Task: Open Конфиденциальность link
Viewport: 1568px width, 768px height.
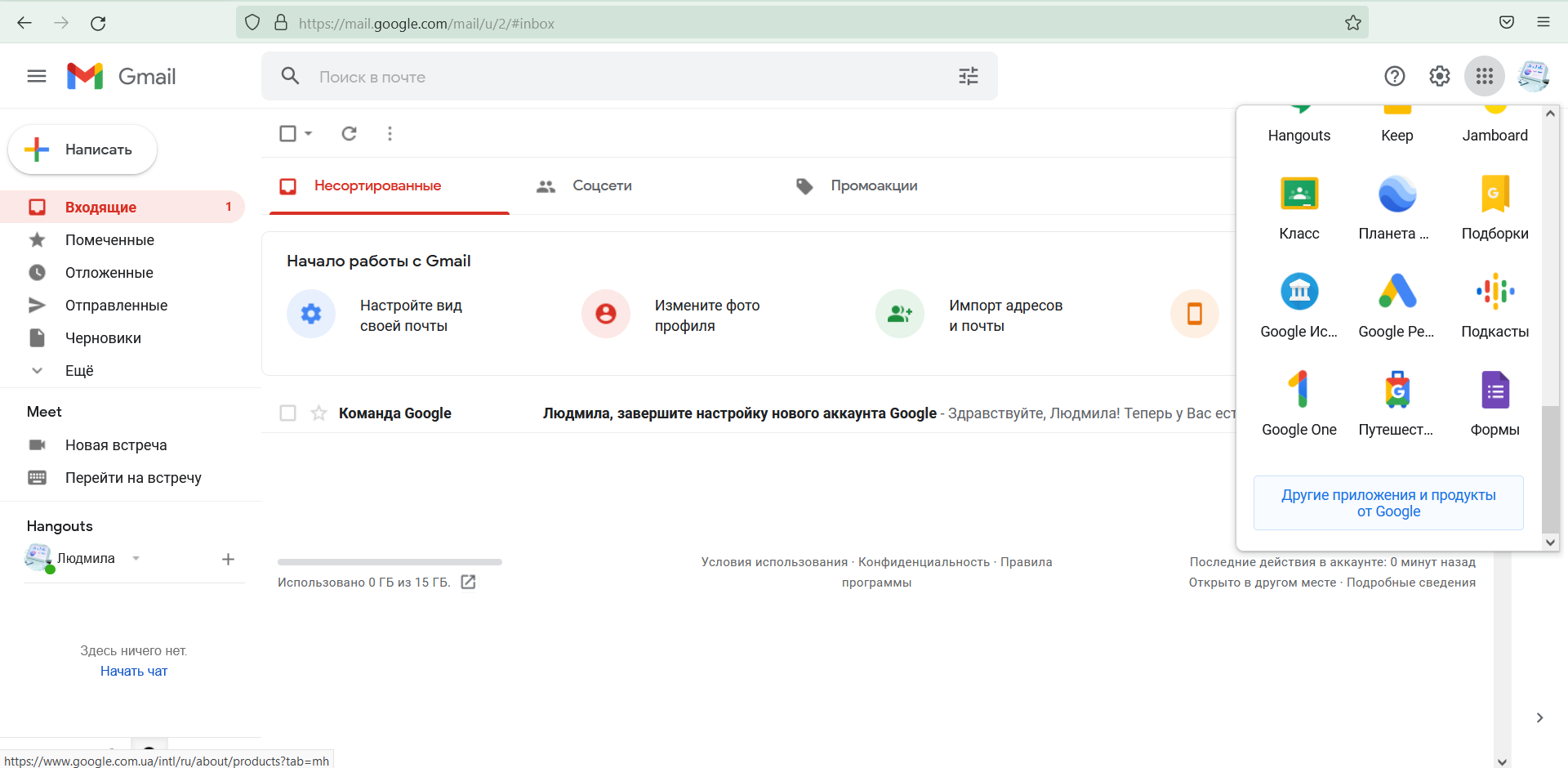Action: point(924,562)
